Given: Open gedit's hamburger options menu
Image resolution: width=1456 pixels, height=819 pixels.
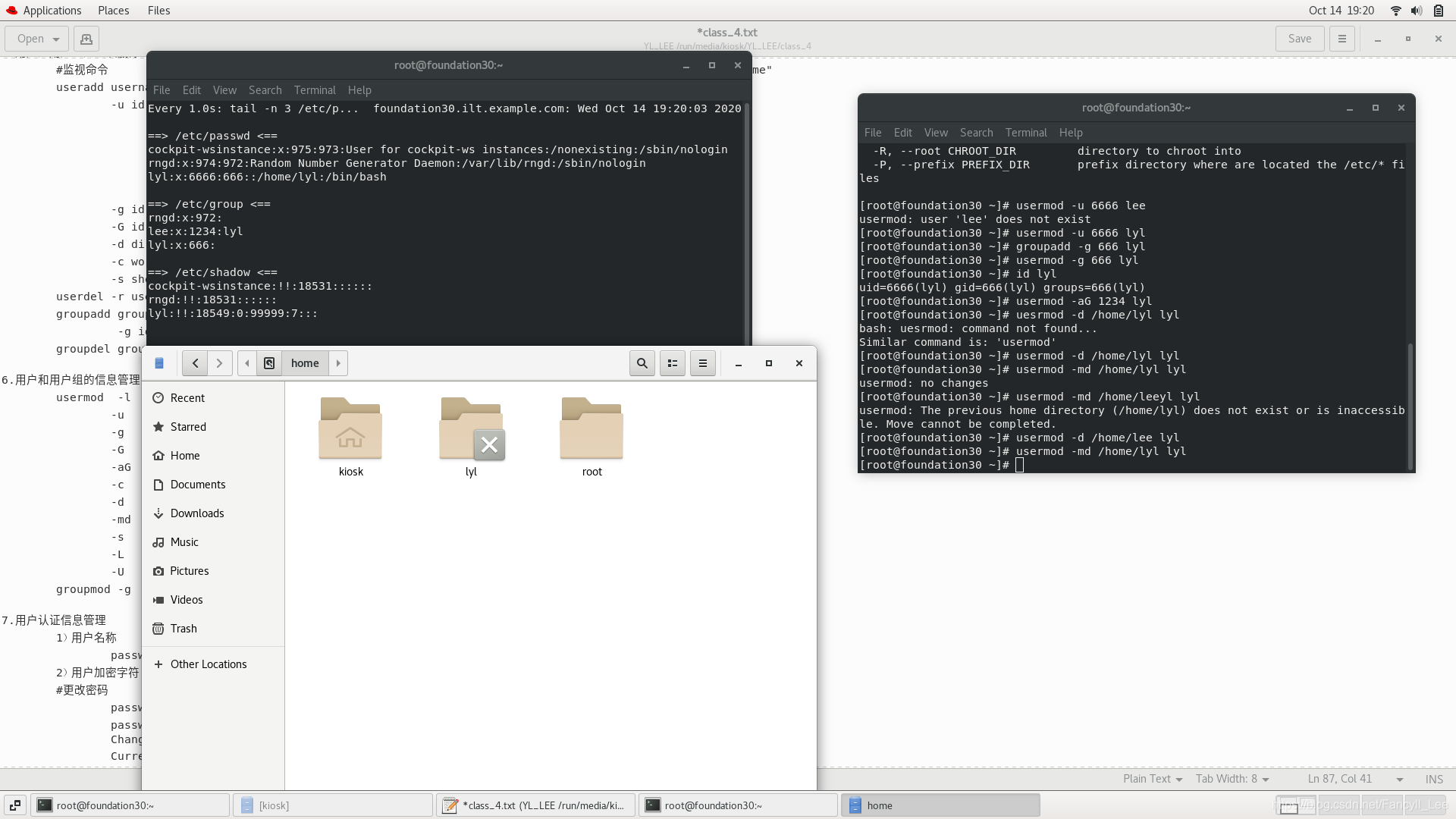Looking at the screenshot, I should click(x=1341, y=39).
